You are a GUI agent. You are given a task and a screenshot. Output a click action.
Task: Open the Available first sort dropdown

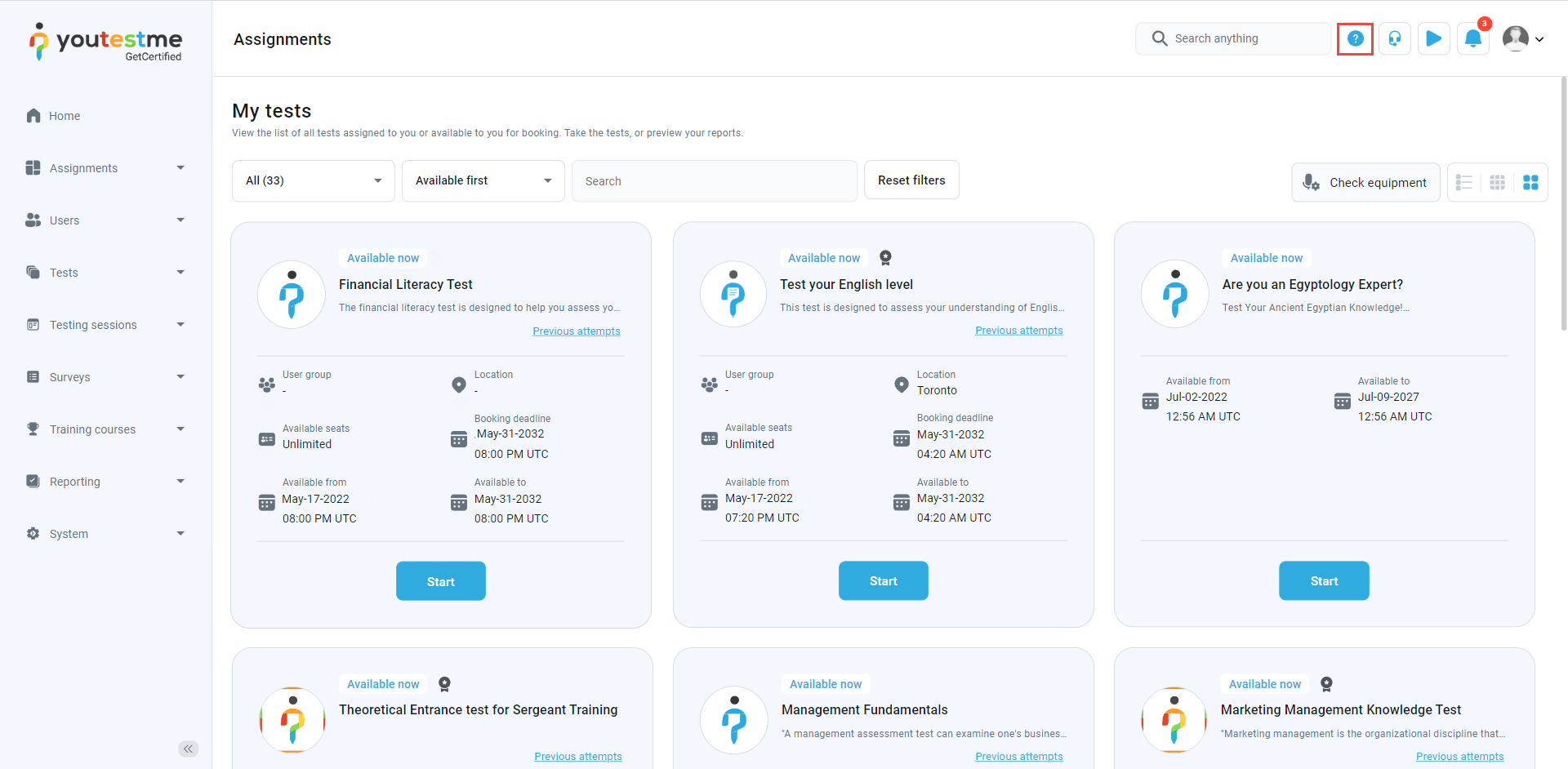click(x=483, y=180)
